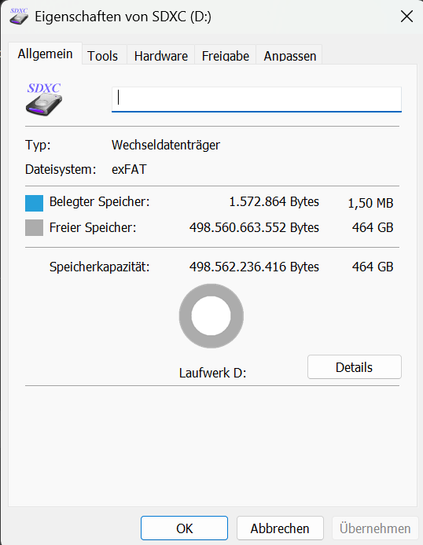The image size is (423, 545).
Task: Focus the volume label input field
Action: [x=257, y=99]
